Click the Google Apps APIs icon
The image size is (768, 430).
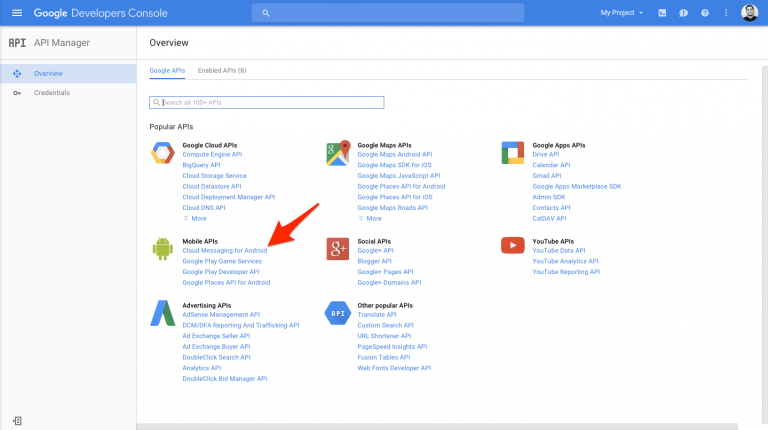[x=513, y=153]
